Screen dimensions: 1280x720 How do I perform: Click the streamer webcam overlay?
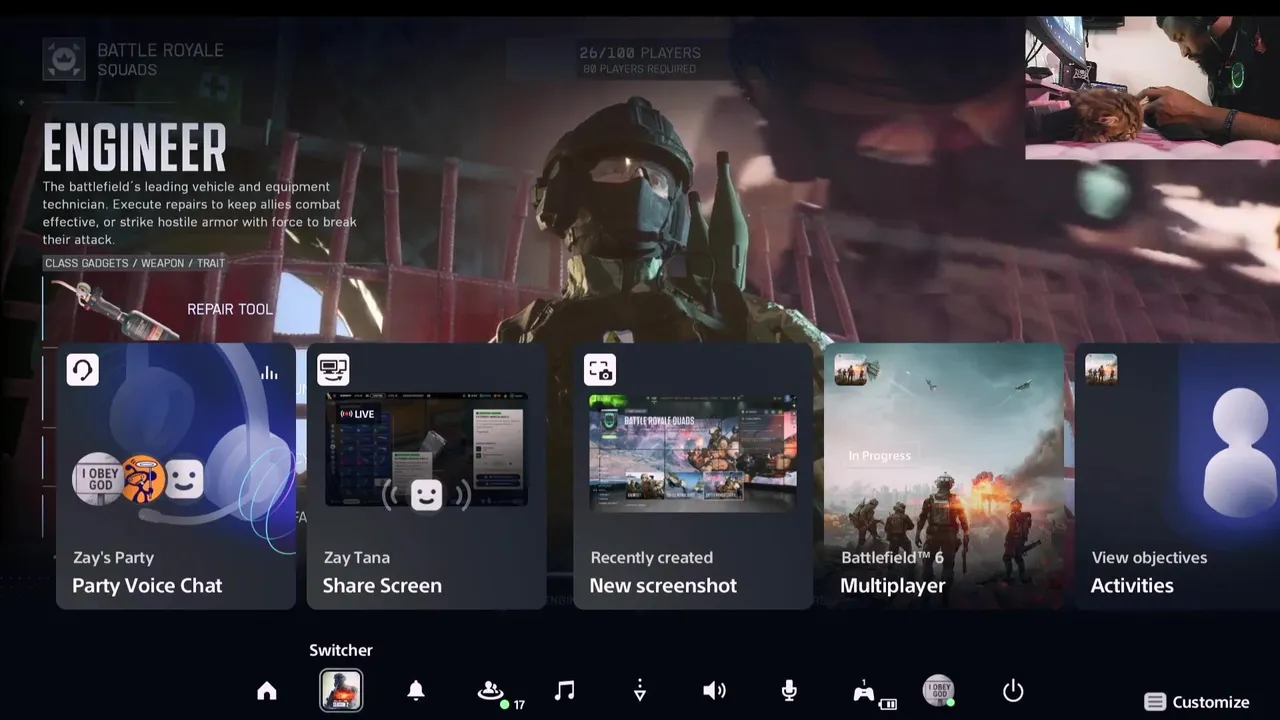(x=1152, y=88)
